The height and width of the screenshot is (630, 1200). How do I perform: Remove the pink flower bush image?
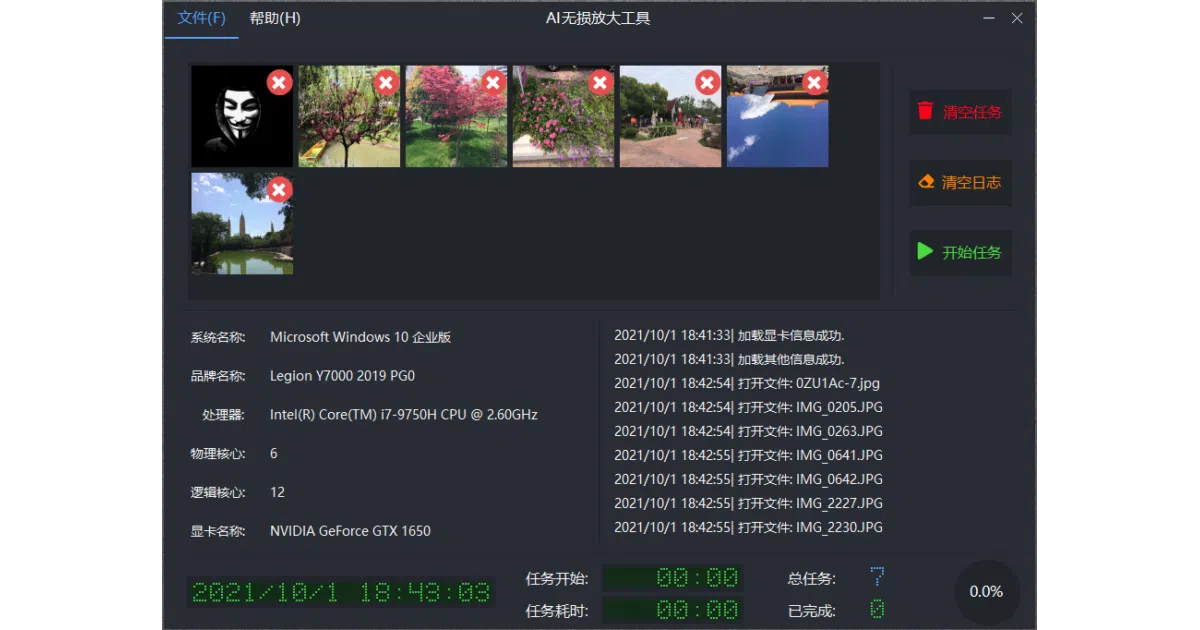(x=601, y=82)
